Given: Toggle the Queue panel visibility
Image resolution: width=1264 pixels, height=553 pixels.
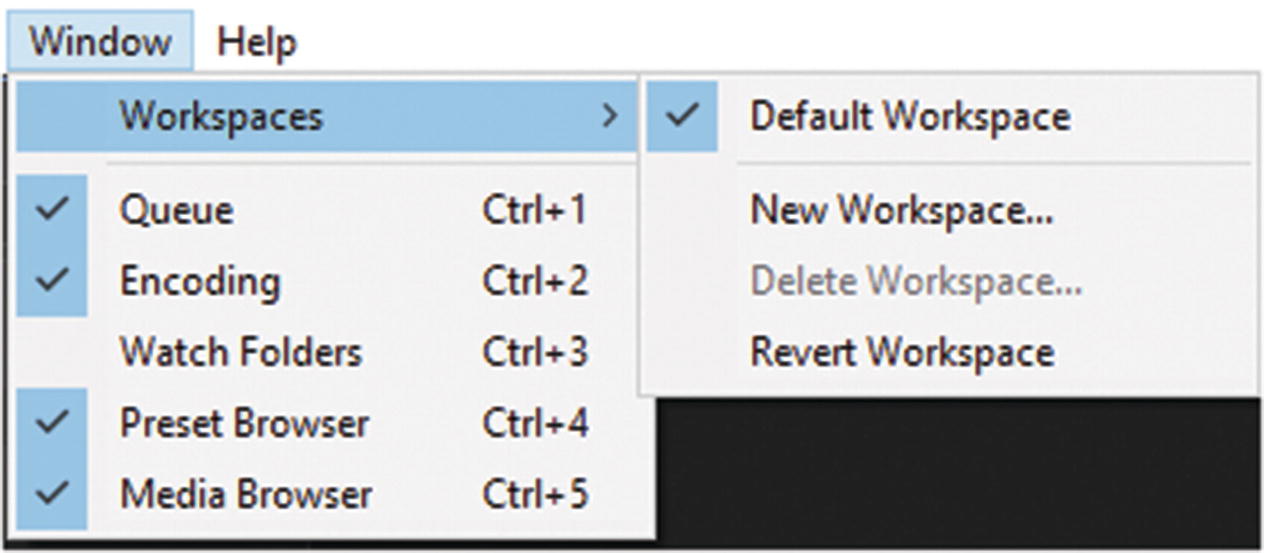Looking at the screenshot, I should click(177, 210).
